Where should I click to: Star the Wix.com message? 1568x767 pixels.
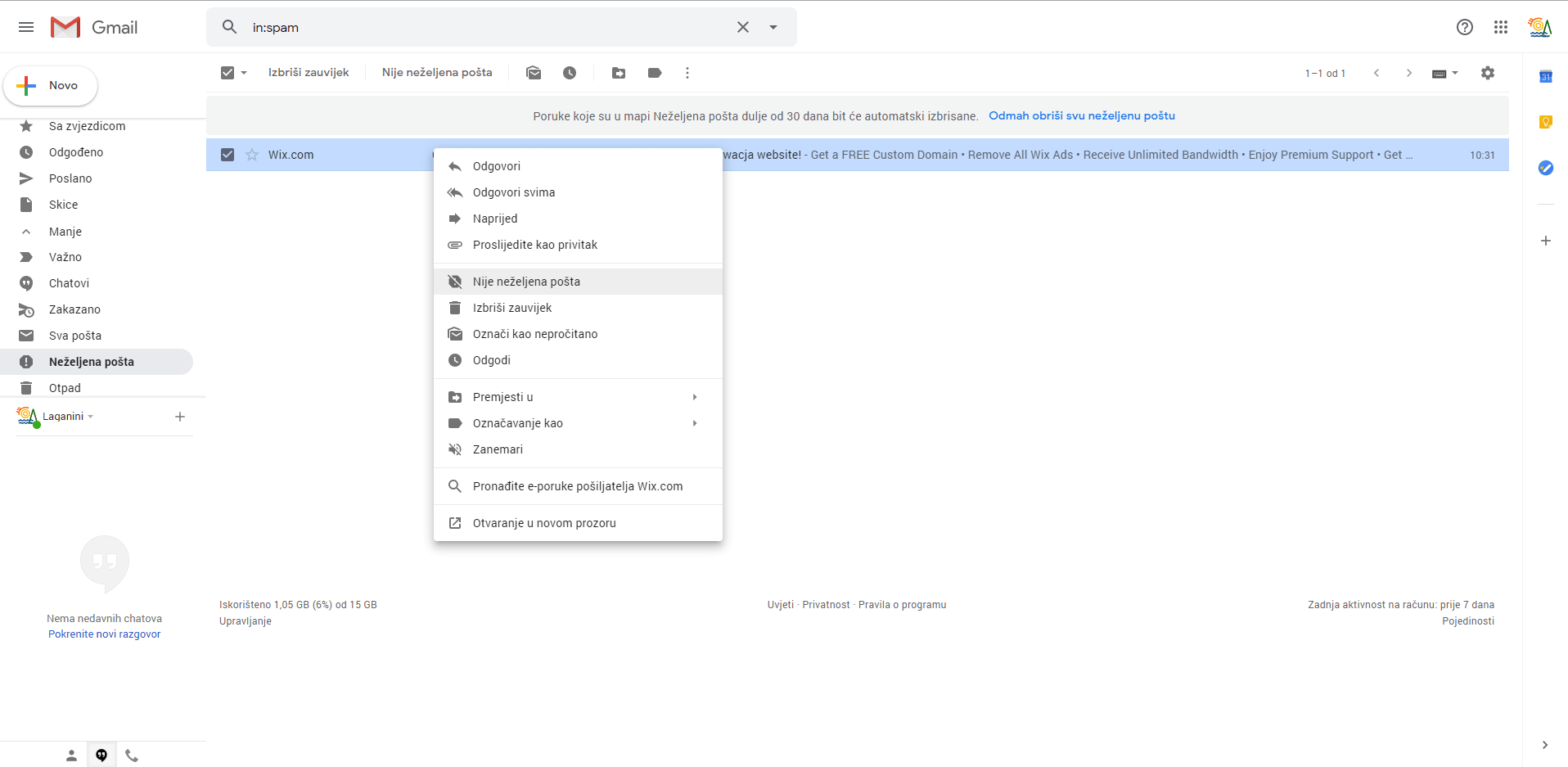[x=252, y=155]
